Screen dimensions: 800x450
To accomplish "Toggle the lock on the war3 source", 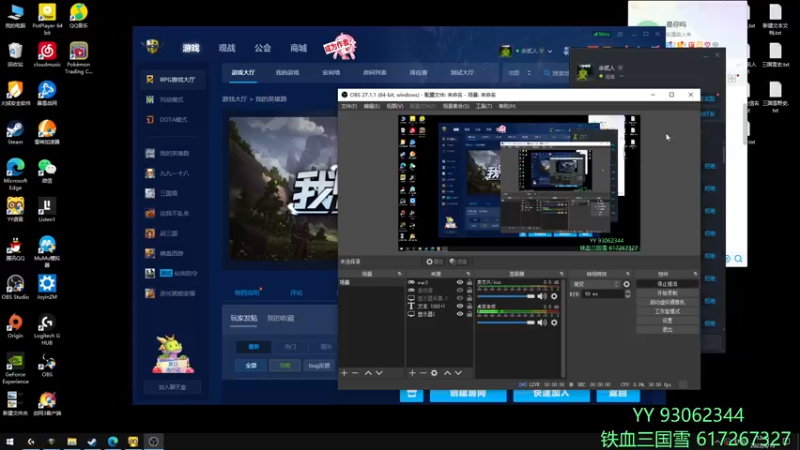I will coord(469,282).
